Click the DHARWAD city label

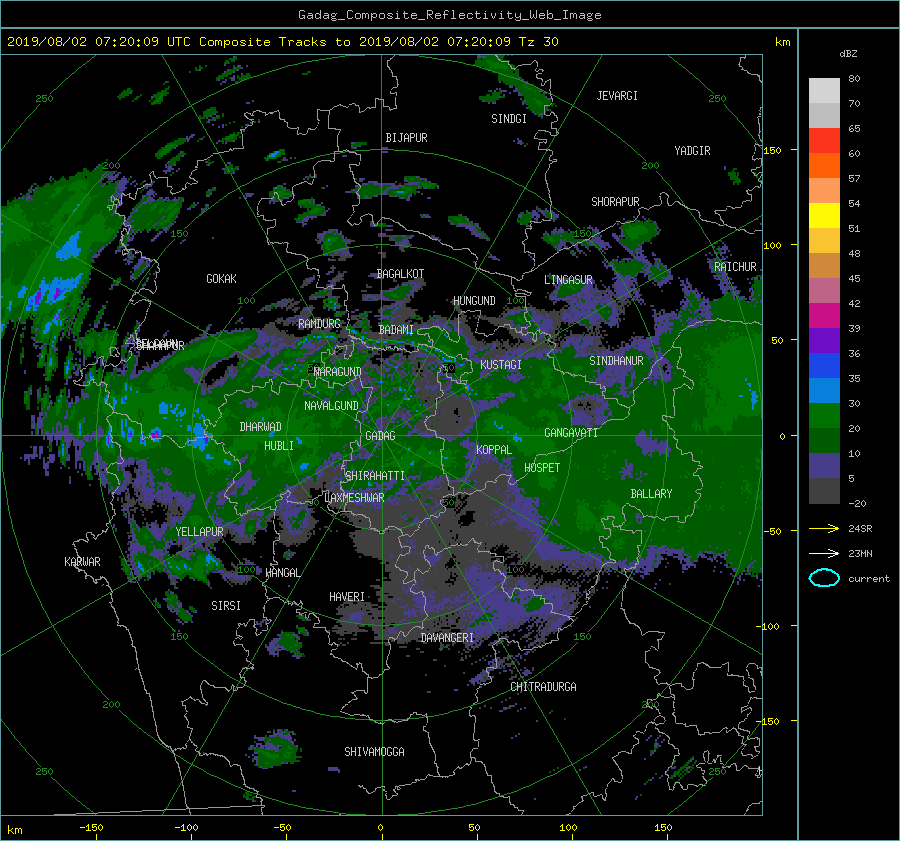260,427
